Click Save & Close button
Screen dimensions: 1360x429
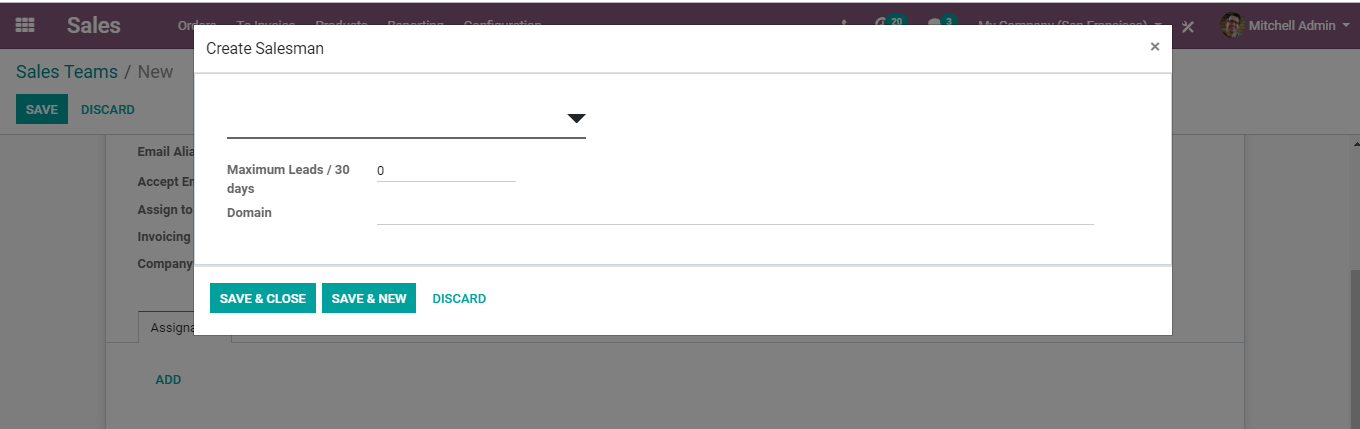[x=263, y=298]
